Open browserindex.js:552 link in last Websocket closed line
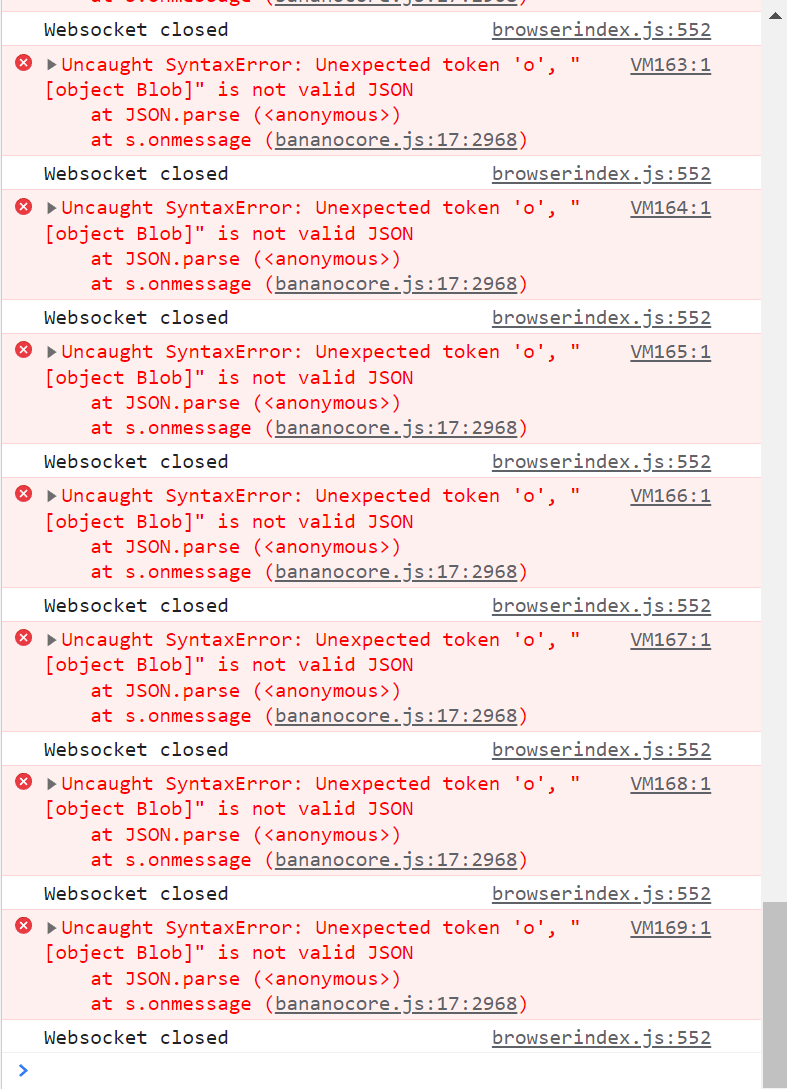The width and height of the screenshot is (787, 1089). tap(601, 1038)
